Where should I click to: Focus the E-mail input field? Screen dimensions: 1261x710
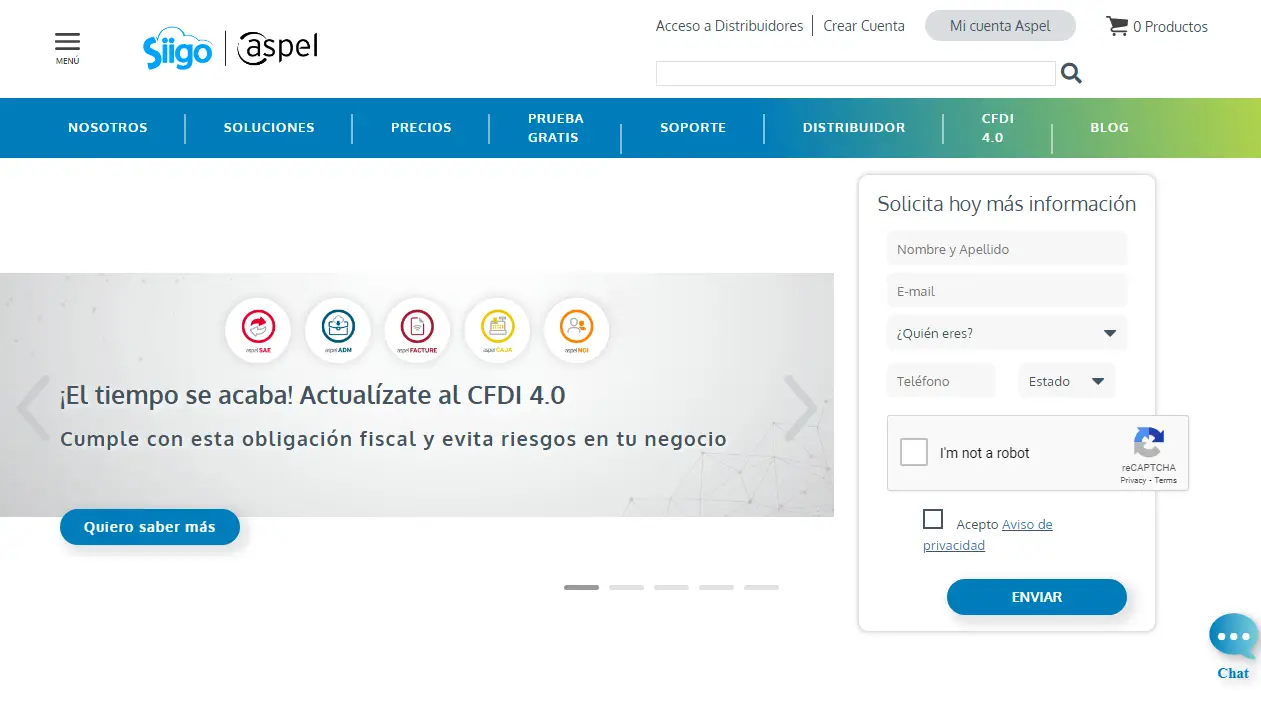coord(1007,291)
